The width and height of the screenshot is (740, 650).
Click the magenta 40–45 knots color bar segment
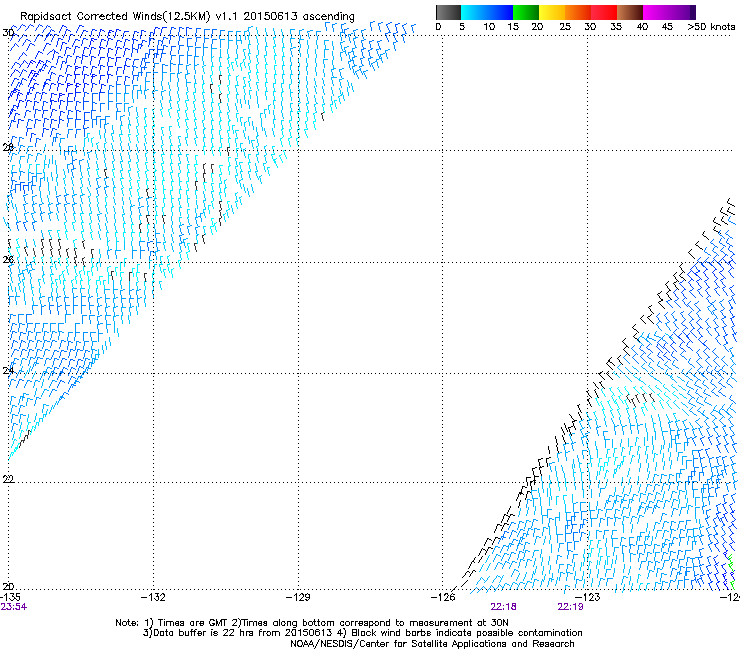point(656,12)
